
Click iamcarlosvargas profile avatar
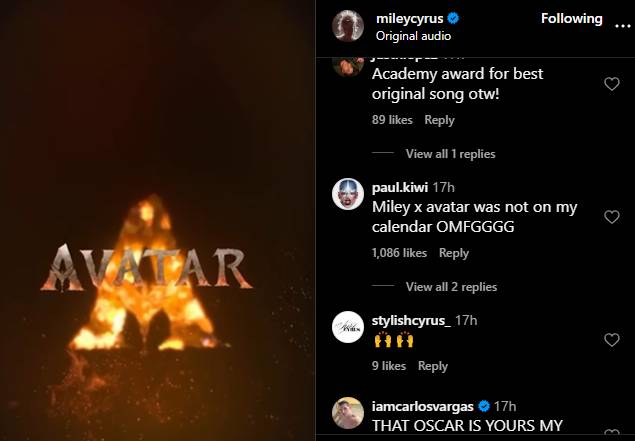pos(347,414)
